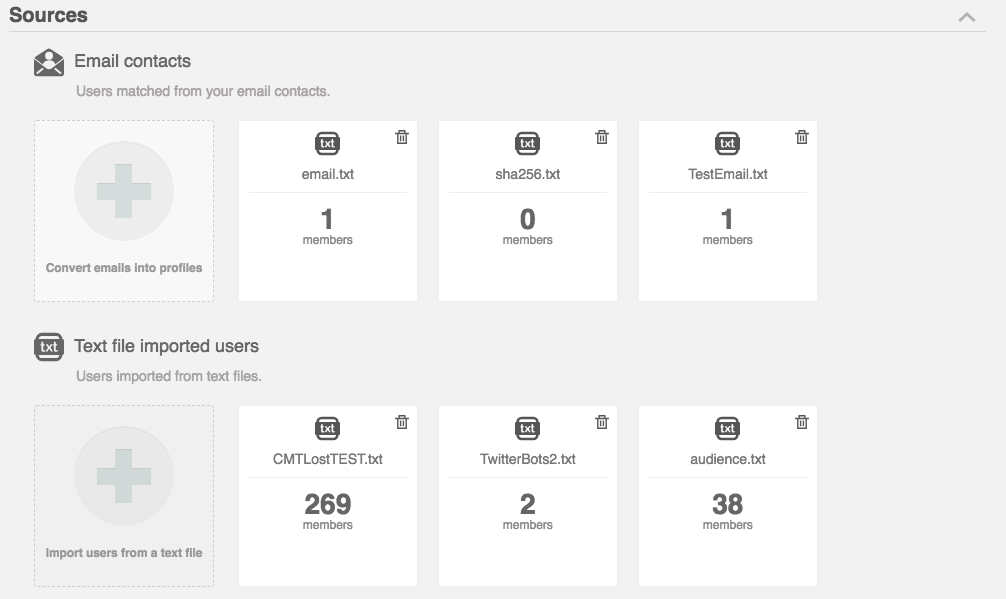Viewport: 1006px width, 599px height.
Task: Click 'Users matched from your email contacts.' text
Action: coord(203,91)
